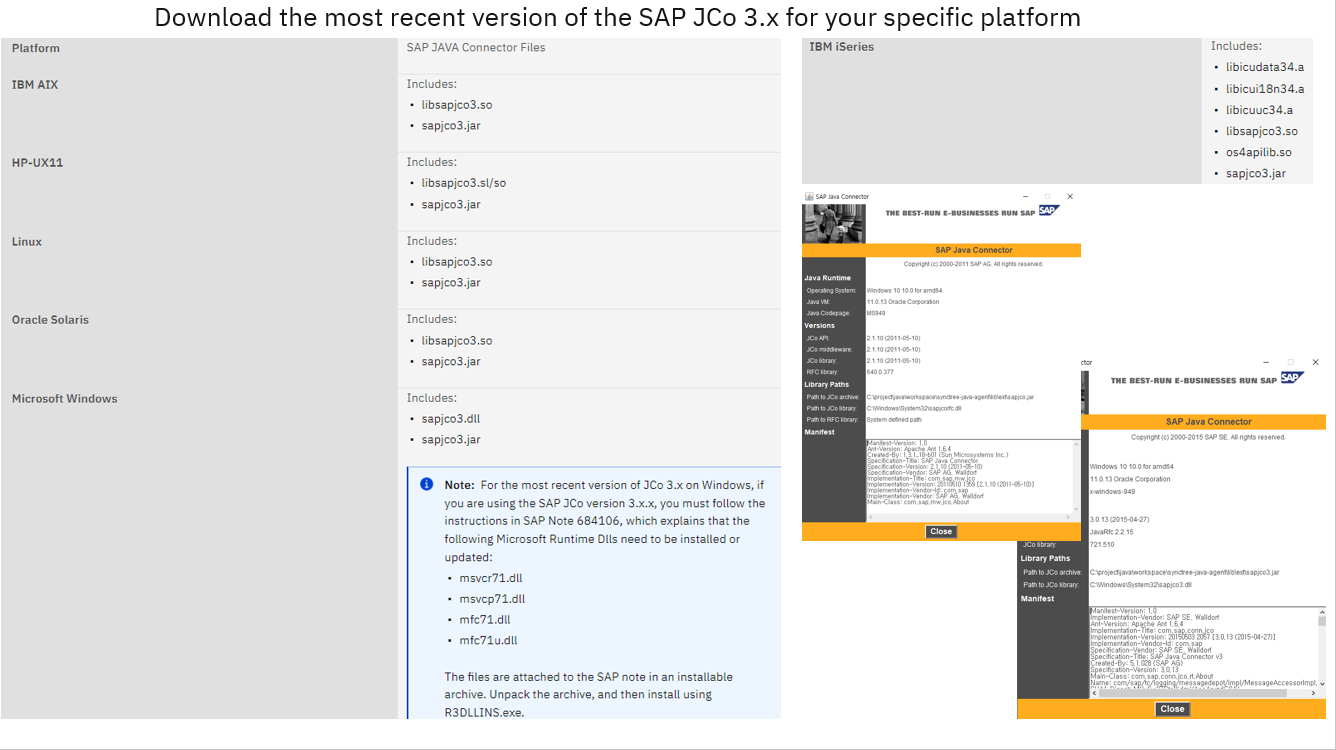The height and width of the screenshot is (750, 1336).
Task: Click libsapjco3.so under IBM iSeries
Action: tap(1262, 131)
